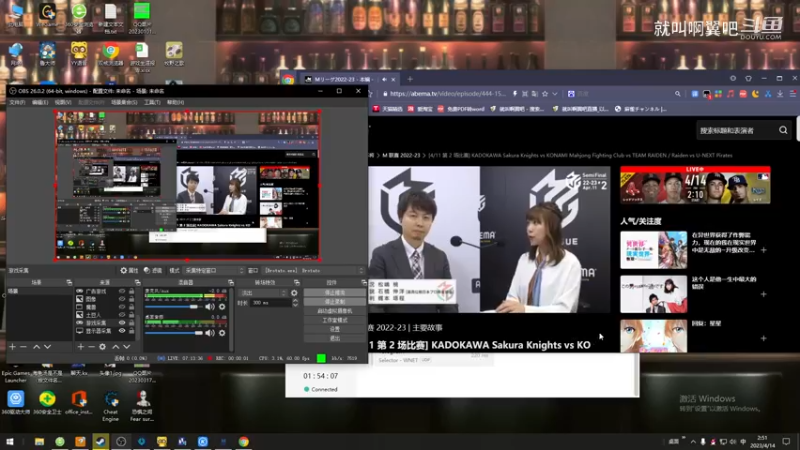Toggle lock on 显示器采集 source
Image resolution: width=800 pixels, height=450 pixels.
click(x=132, y=331)
